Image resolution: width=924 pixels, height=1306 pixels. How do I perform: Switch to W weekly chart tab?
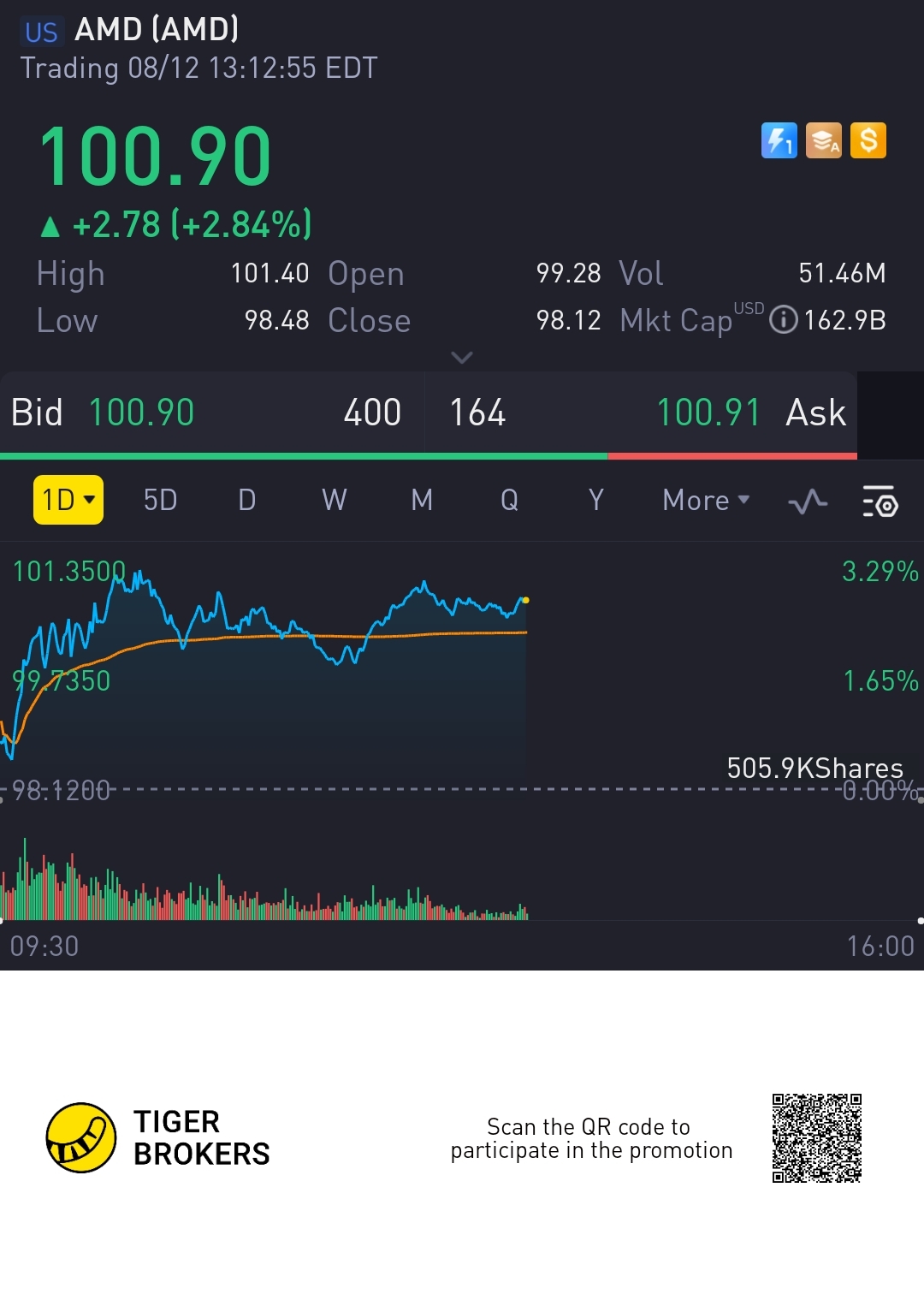click(x=335, y=500)
